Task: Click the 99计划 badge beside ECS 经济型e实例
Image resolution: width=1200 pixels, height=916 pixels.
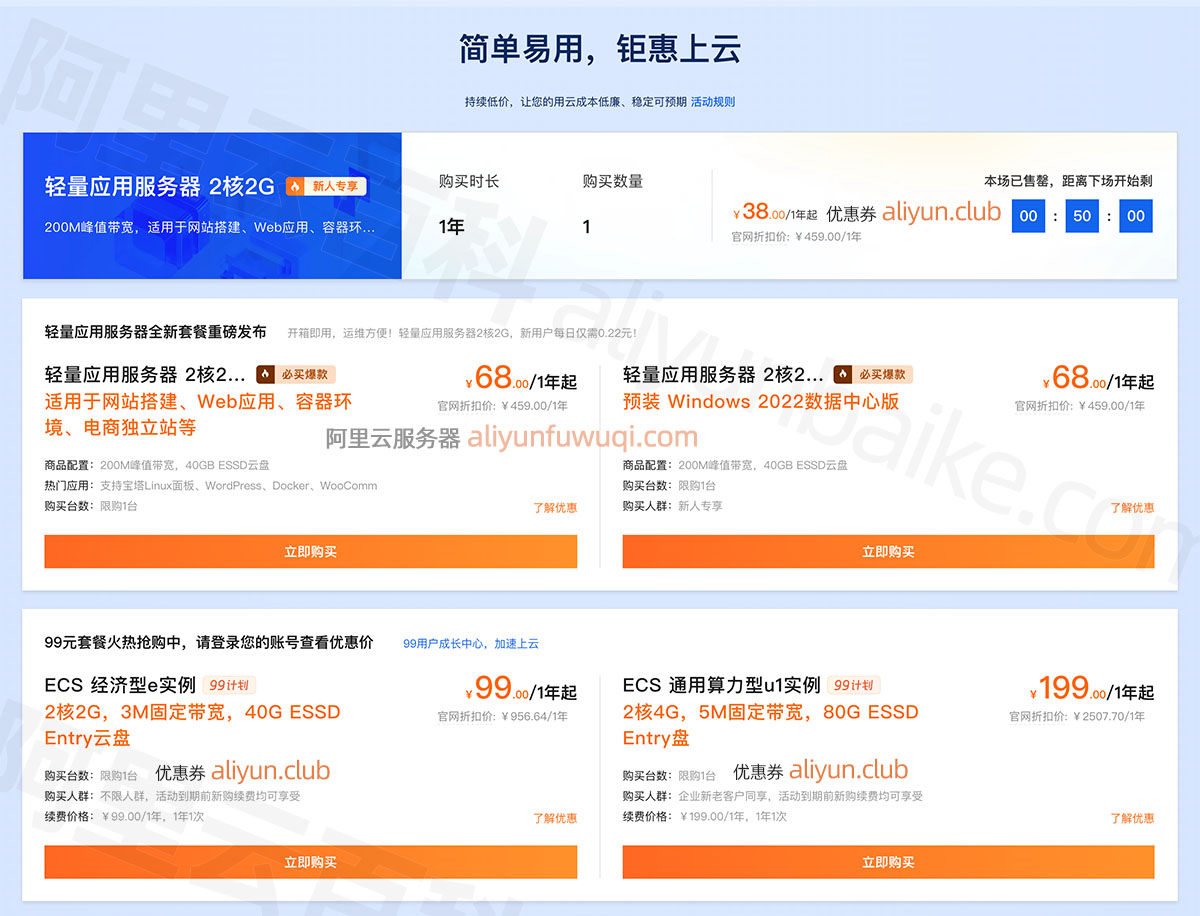Action: tap(230, 685)
